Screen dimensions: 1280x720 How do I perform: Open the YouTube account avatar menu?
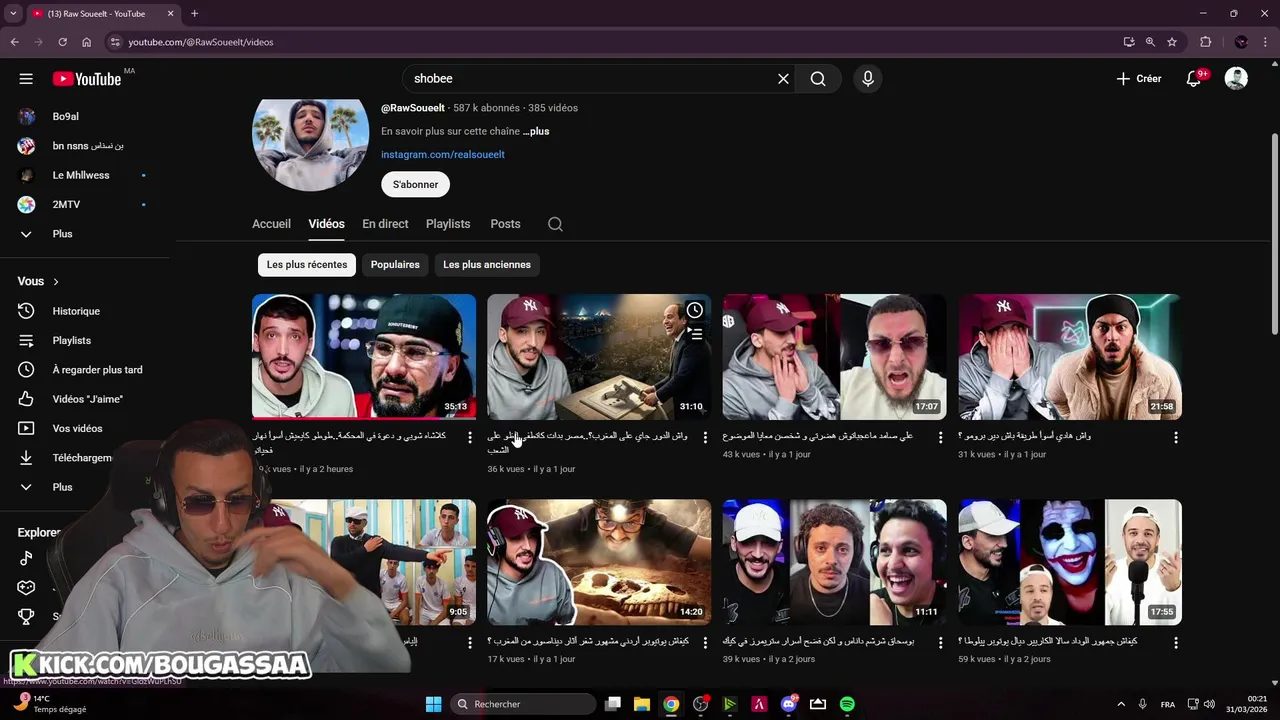click(x=1236, y=79)
